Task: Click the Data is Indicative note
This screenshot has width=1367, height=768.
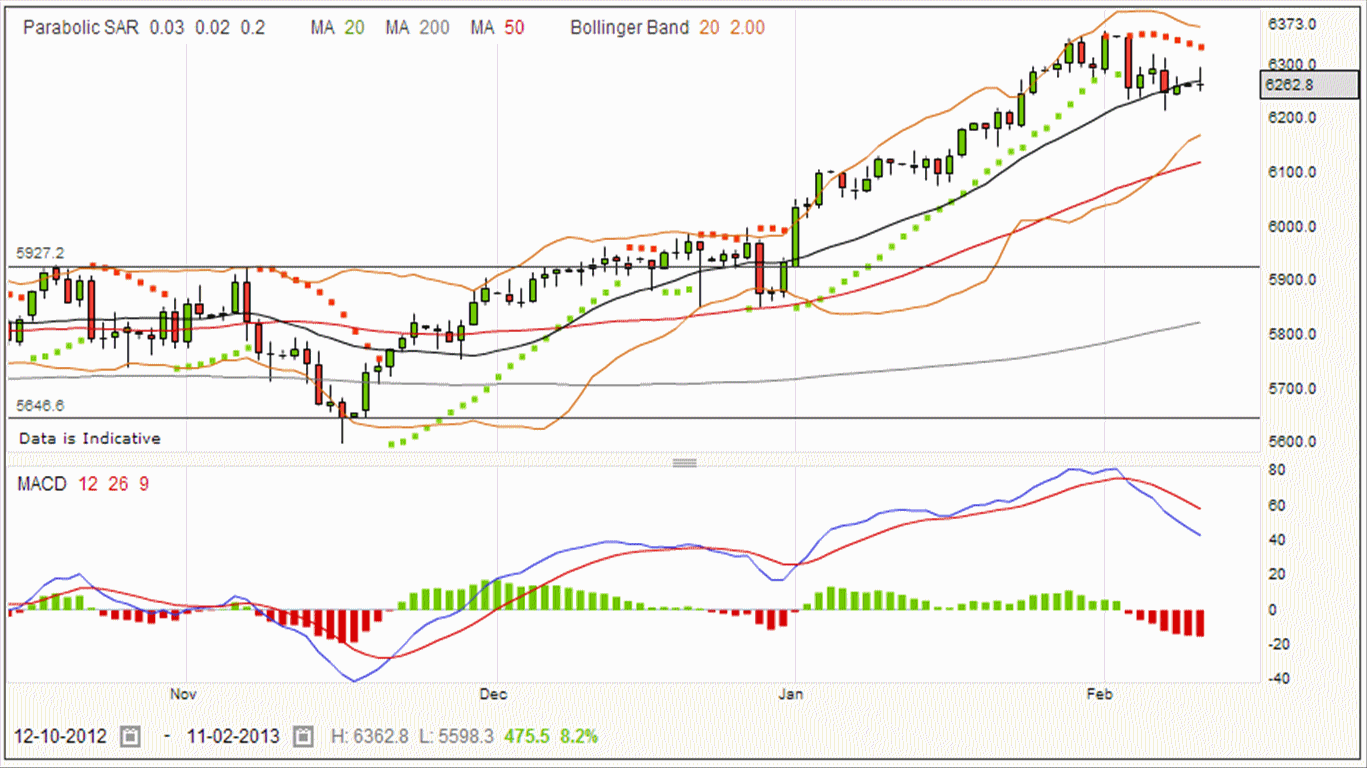Action: tap(89, 438)
